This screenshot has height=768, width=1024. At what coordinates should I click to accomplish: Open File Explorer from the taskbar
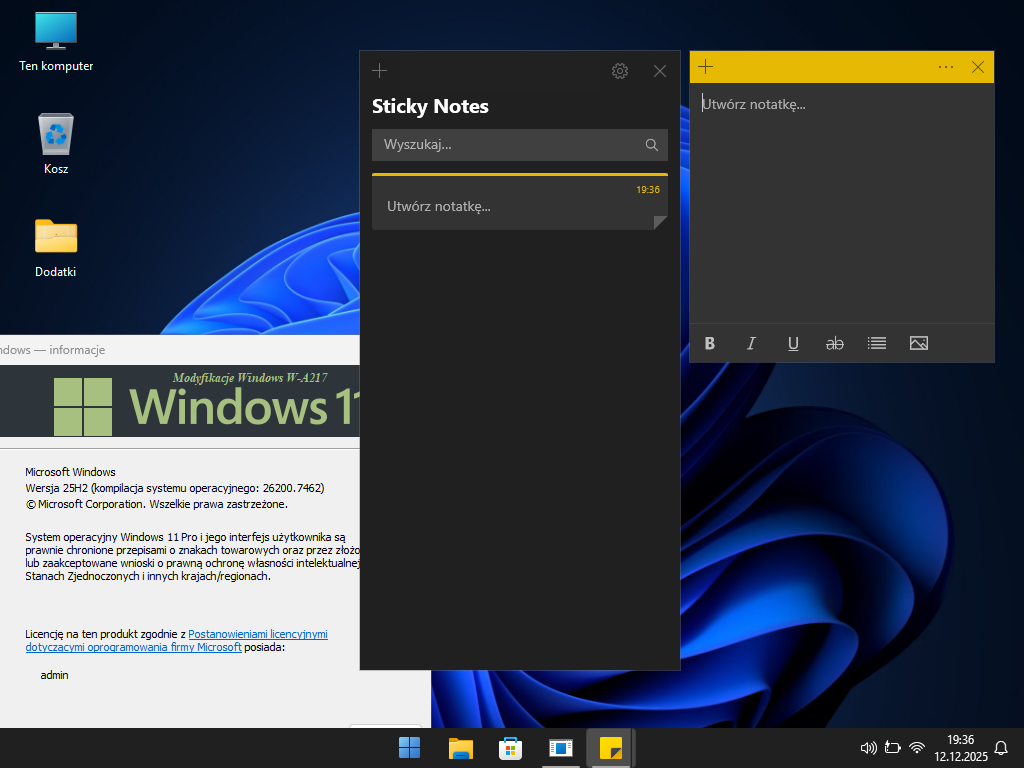click(460, 748)
